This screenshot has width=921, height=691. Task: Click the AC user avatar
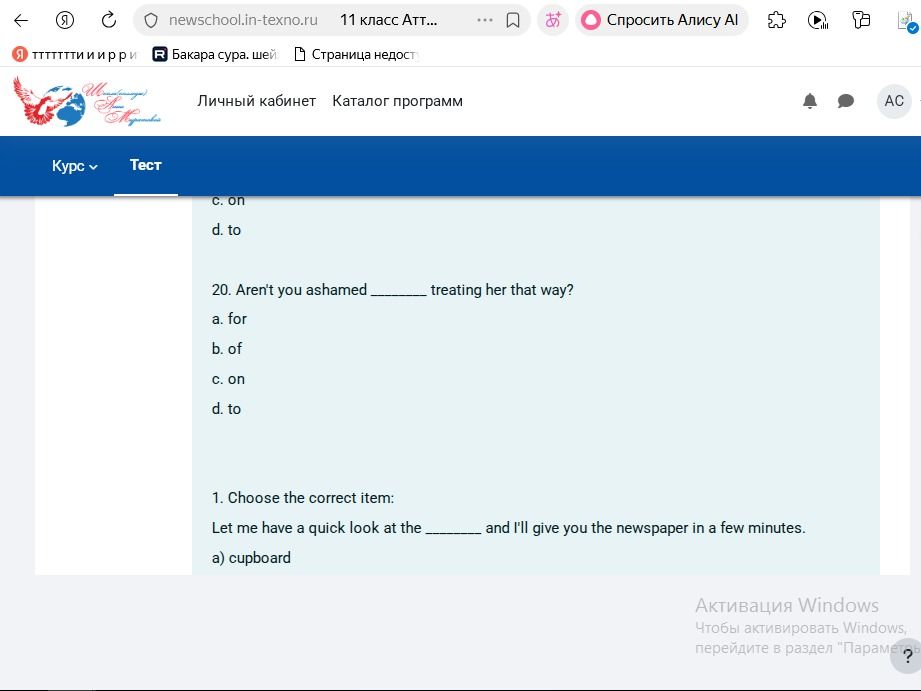pyautogui.click(x=894, y=101)
